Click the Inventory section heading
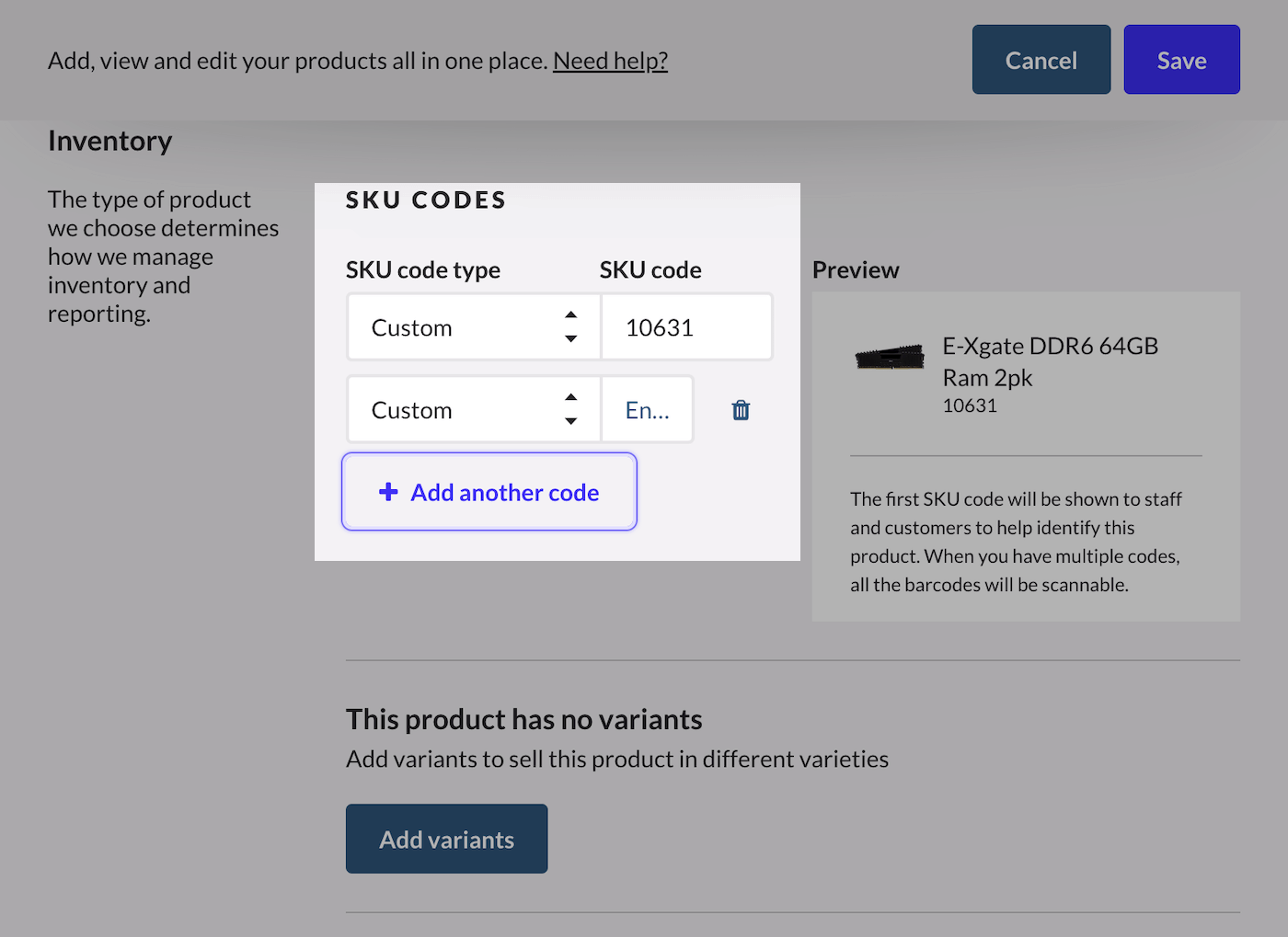 [x=110, y=141]
